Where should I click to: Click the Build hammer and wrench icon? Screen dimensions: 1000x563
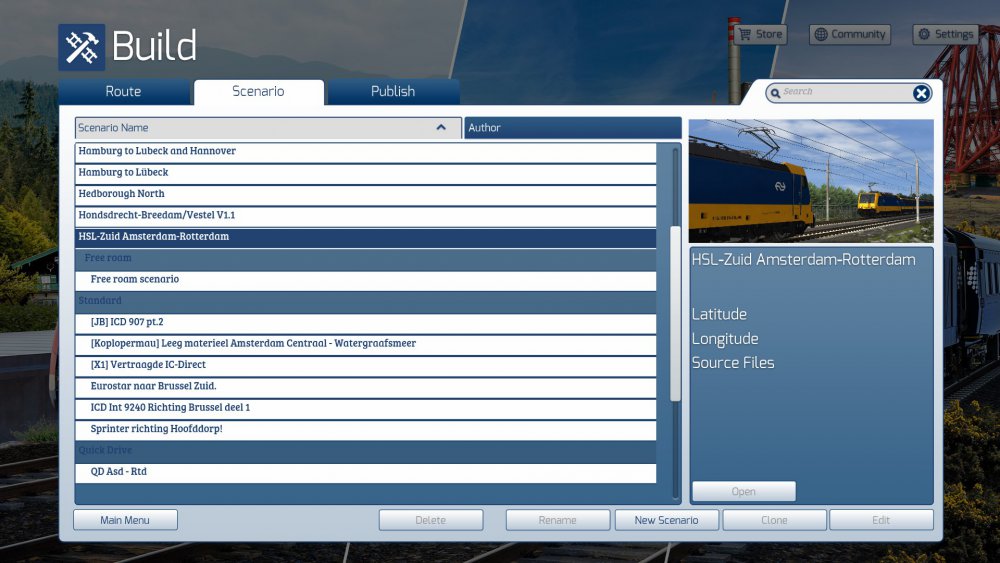click(x=81, y=47)
